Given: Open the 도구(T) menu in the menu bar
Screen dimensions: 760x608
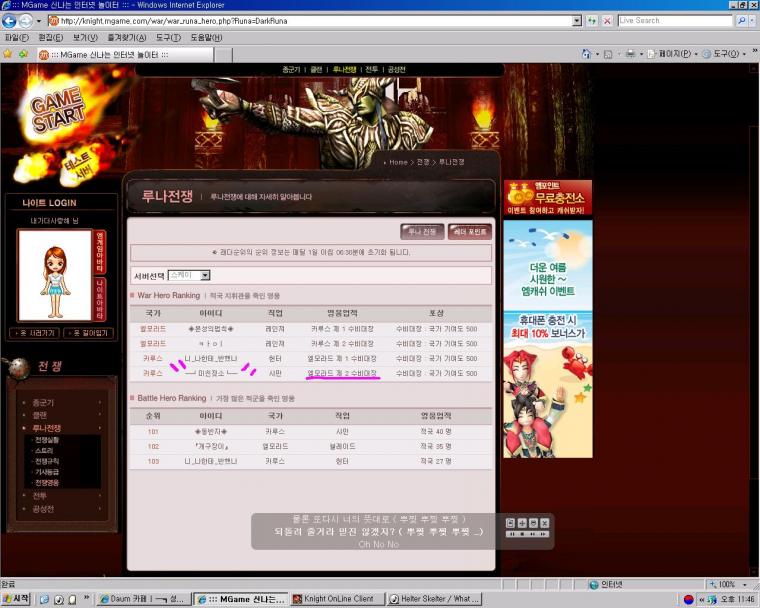Looking at the screenshot, I should [x=168, y=37].
